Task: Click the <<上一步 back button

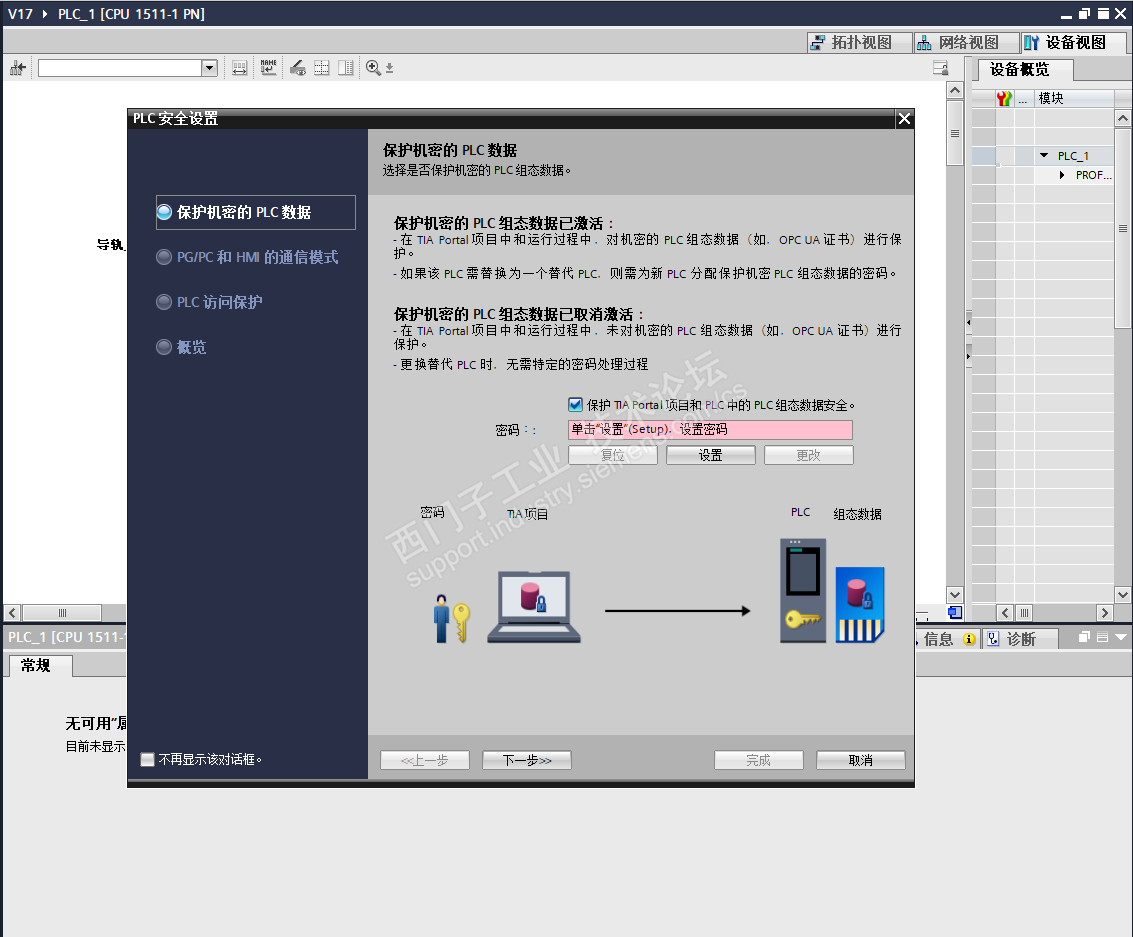Action: (x=425, y=760)
